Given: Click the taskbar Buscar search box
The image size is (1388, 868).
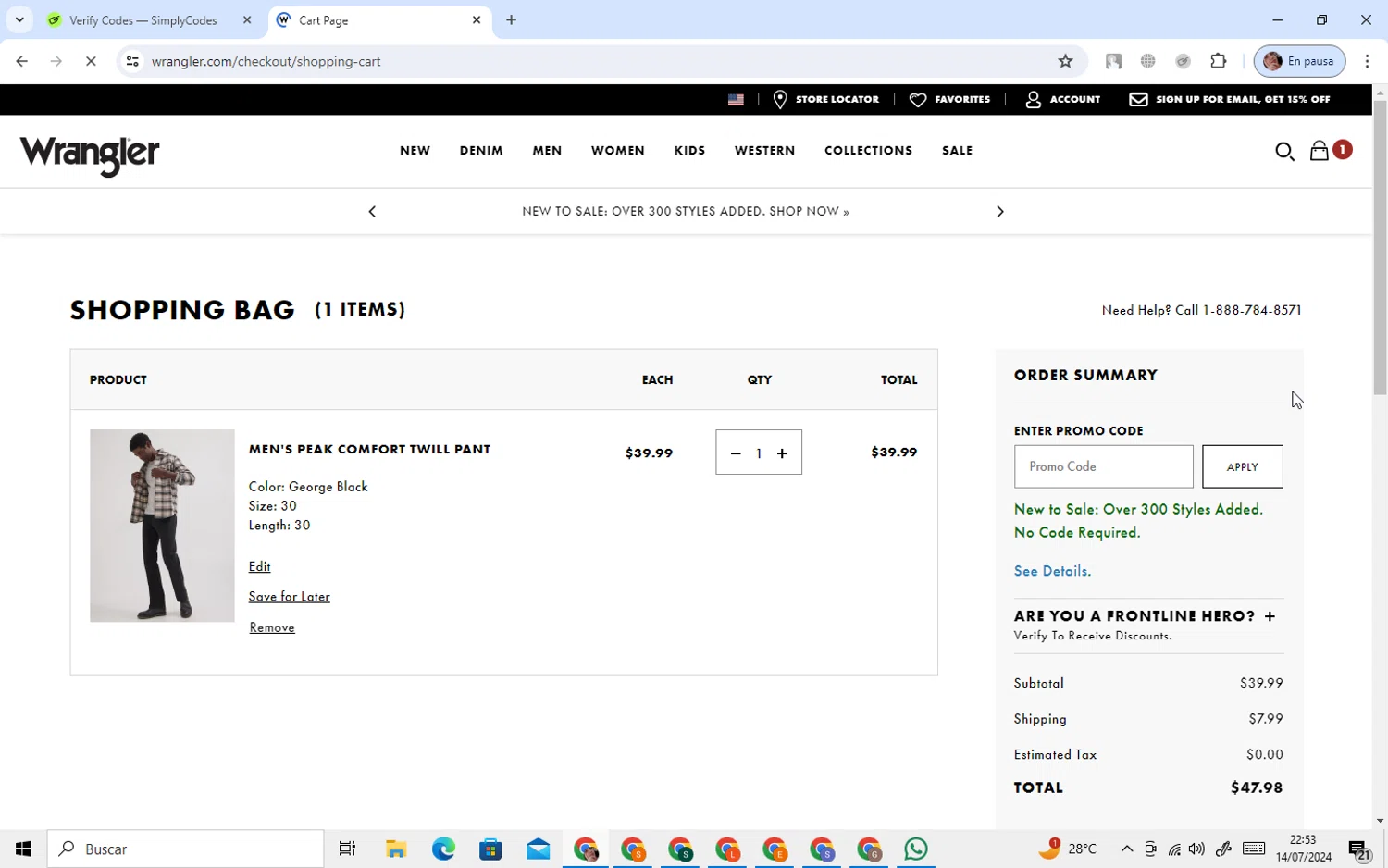Looking at the screenshot, I should click(x=185, y=849).
